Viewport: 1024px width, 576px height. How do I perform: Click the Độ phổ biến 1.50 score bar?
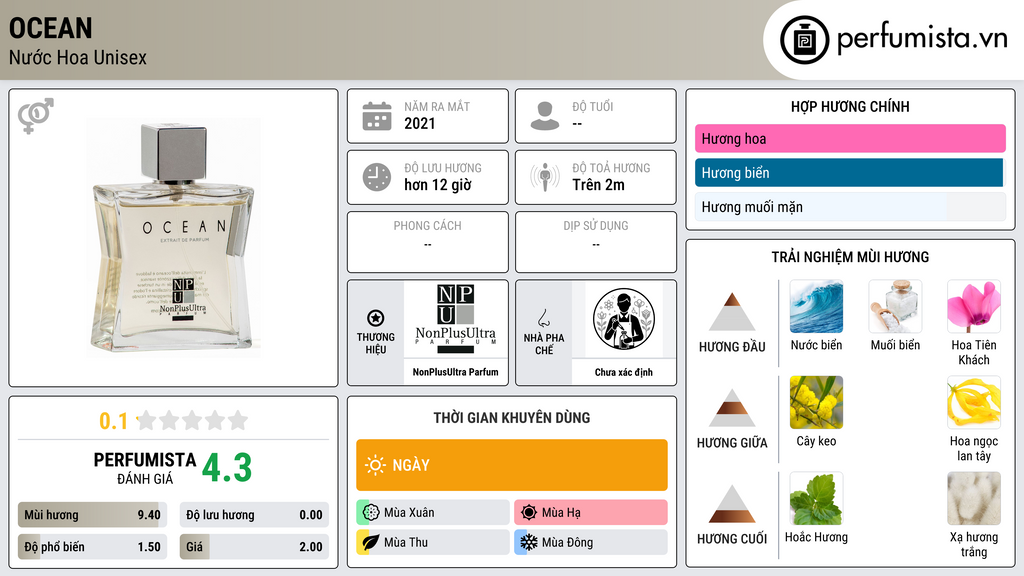[92, 547]
